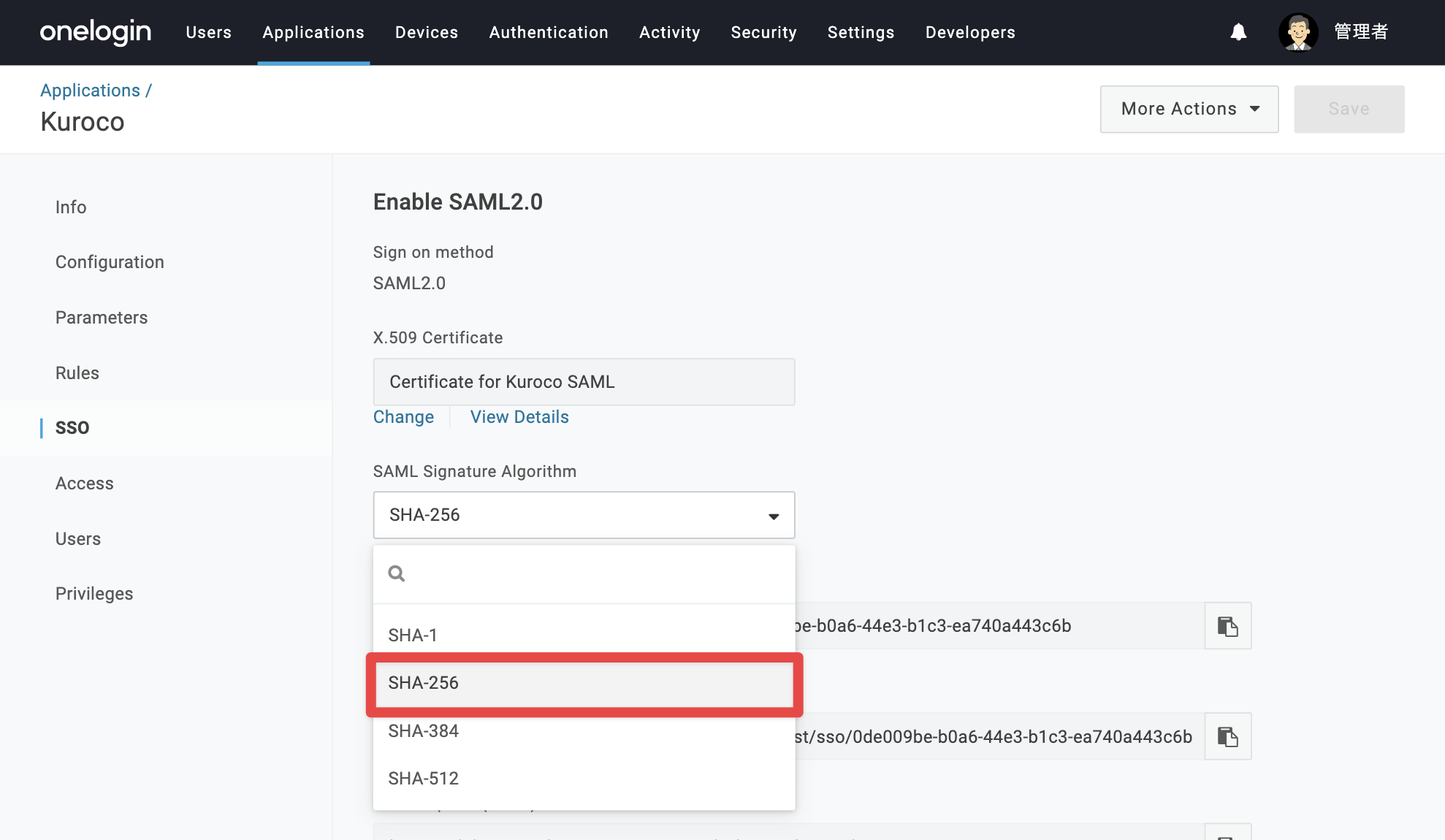The height and width of the screenshot is (840, 1445).
Task: Open the Parameters tab
Action: (x=102, y=318)
